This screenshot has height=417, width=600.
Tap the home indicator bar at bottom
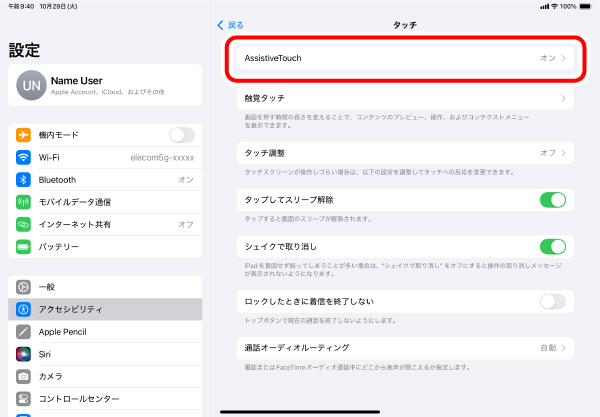click(x=300, y=412)
